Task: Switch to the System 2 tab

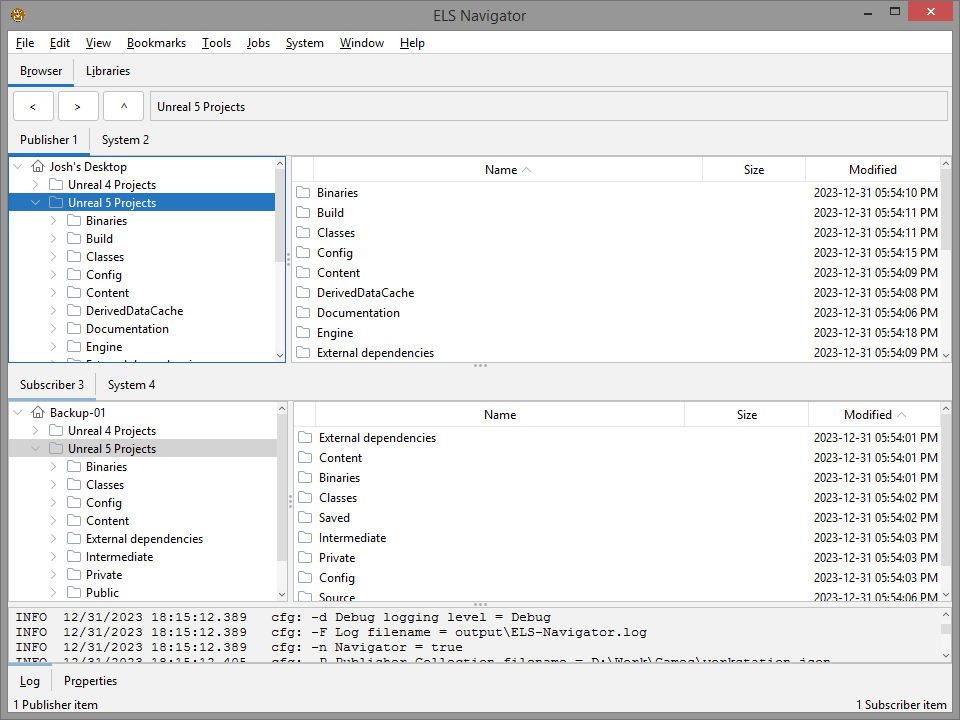Action: pos(126,140)
